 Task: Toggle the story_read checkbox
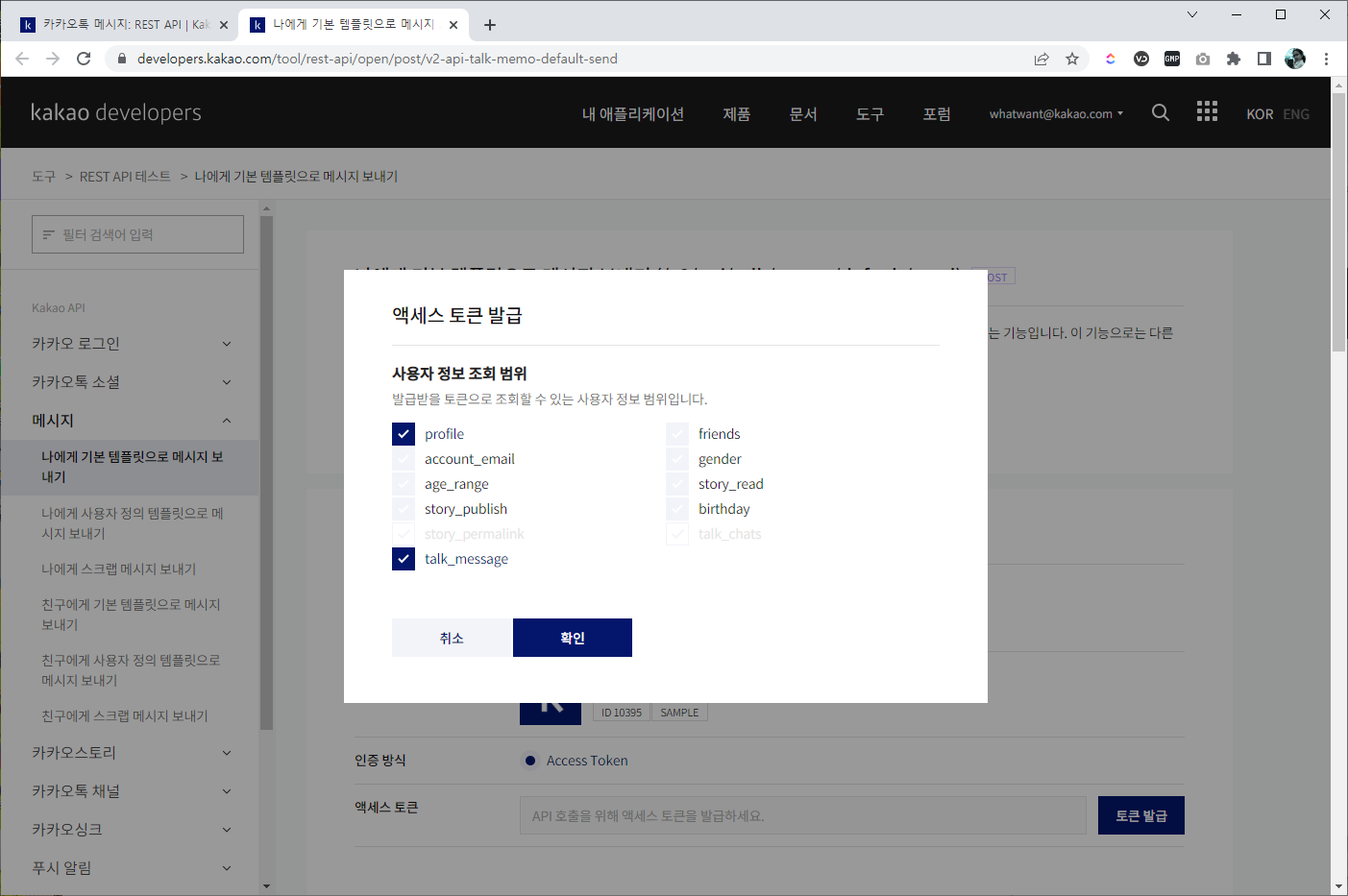click(x=677, y=484)
